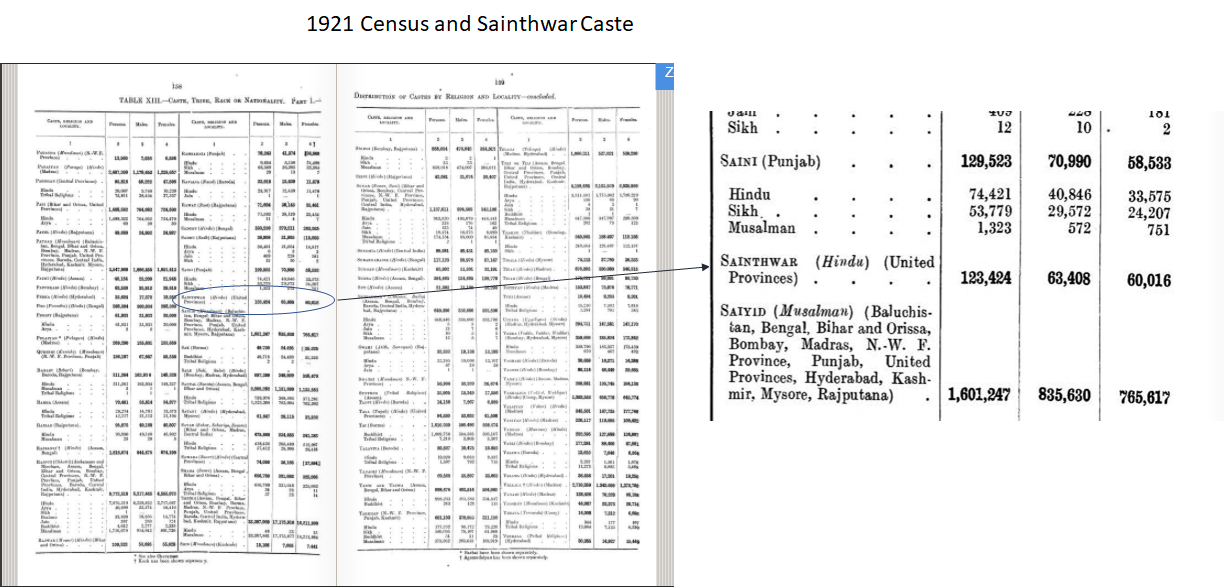Click the slide title '1921 Census and Sainthwar Caste'

pos(469,22)
